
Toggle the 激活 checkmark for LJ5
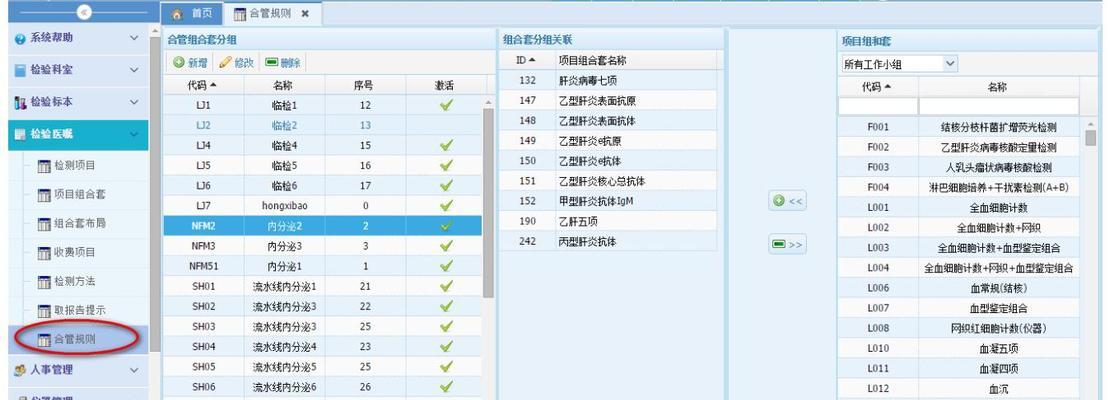(446, 166)
